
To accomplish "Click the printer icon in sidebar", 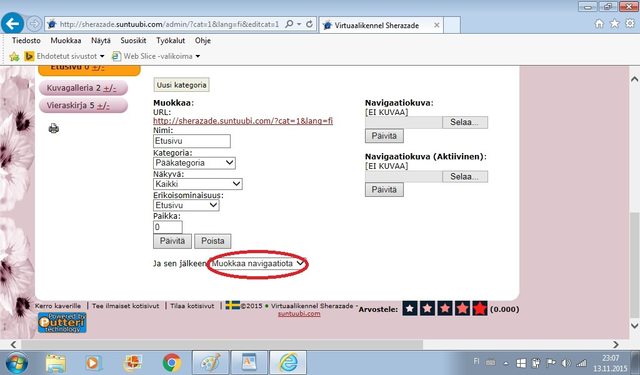I will 53,129.
